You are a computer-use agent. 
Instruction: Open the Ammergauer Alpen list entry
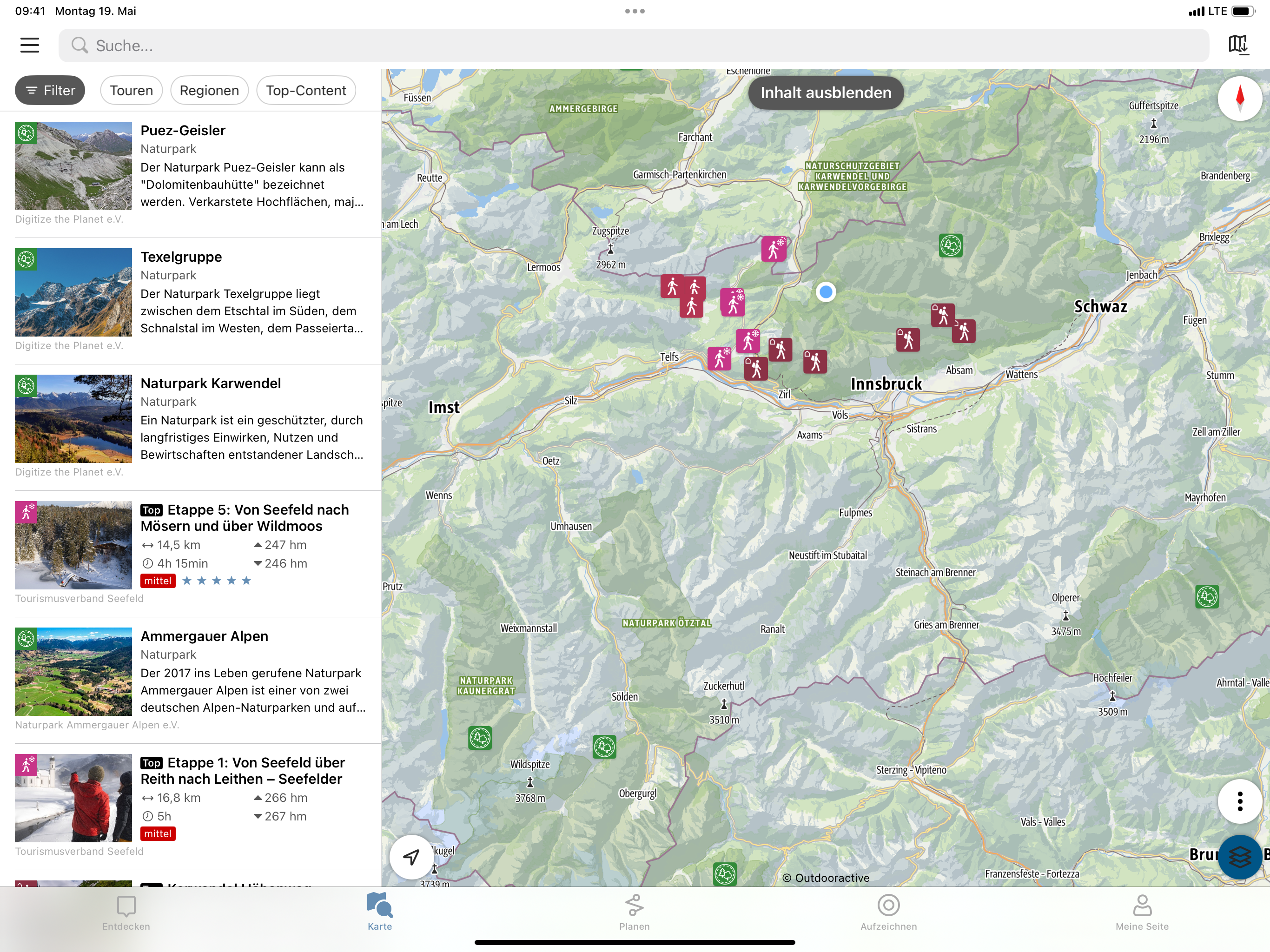(191, 680)
